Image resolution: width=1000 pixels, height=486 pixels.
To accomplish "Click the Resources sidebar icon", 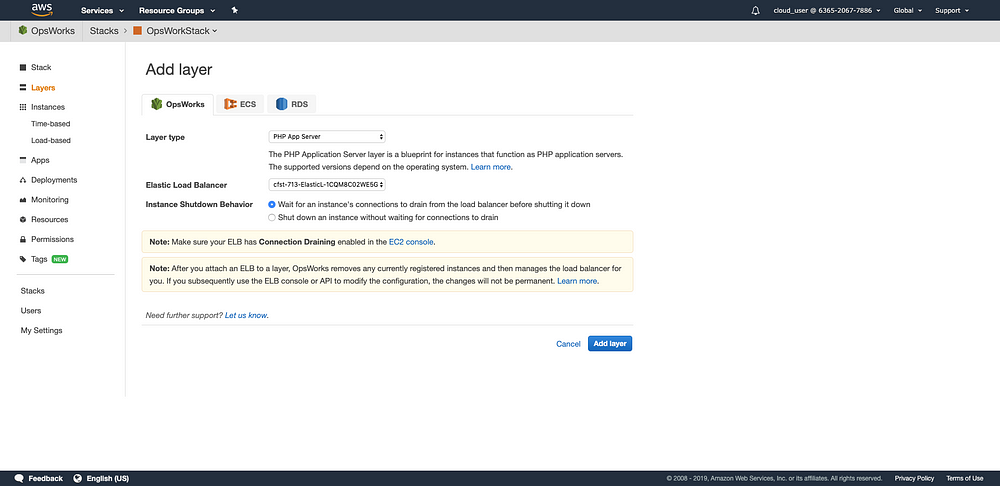I will pos(23,219).
